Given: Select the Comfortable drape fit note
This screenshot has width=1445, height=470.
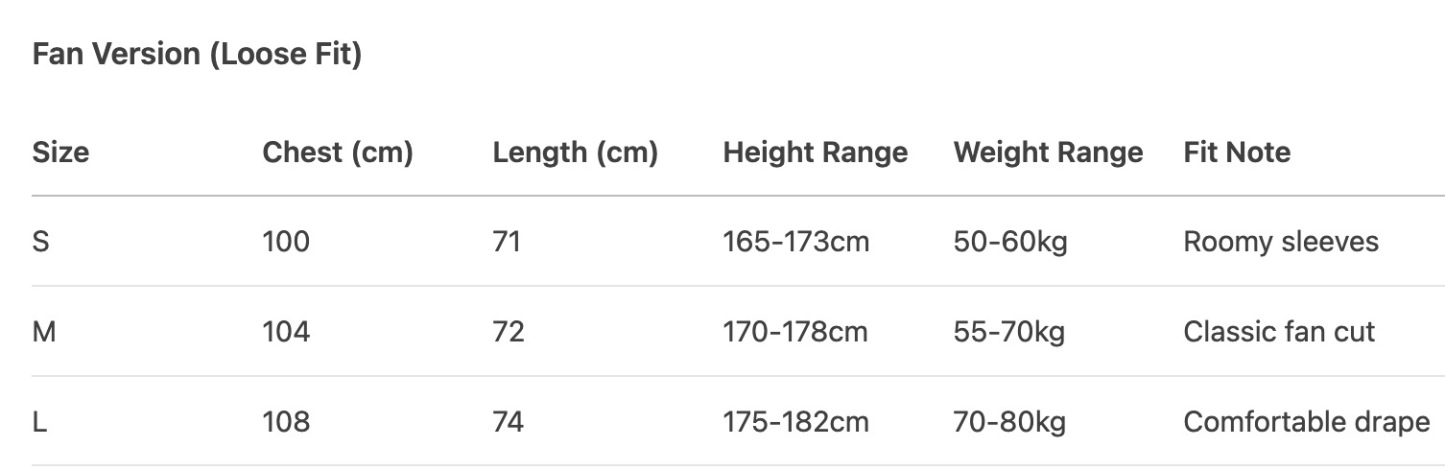Looking at the screenshot, I should pyautogui.click(x=1306, y=422).
